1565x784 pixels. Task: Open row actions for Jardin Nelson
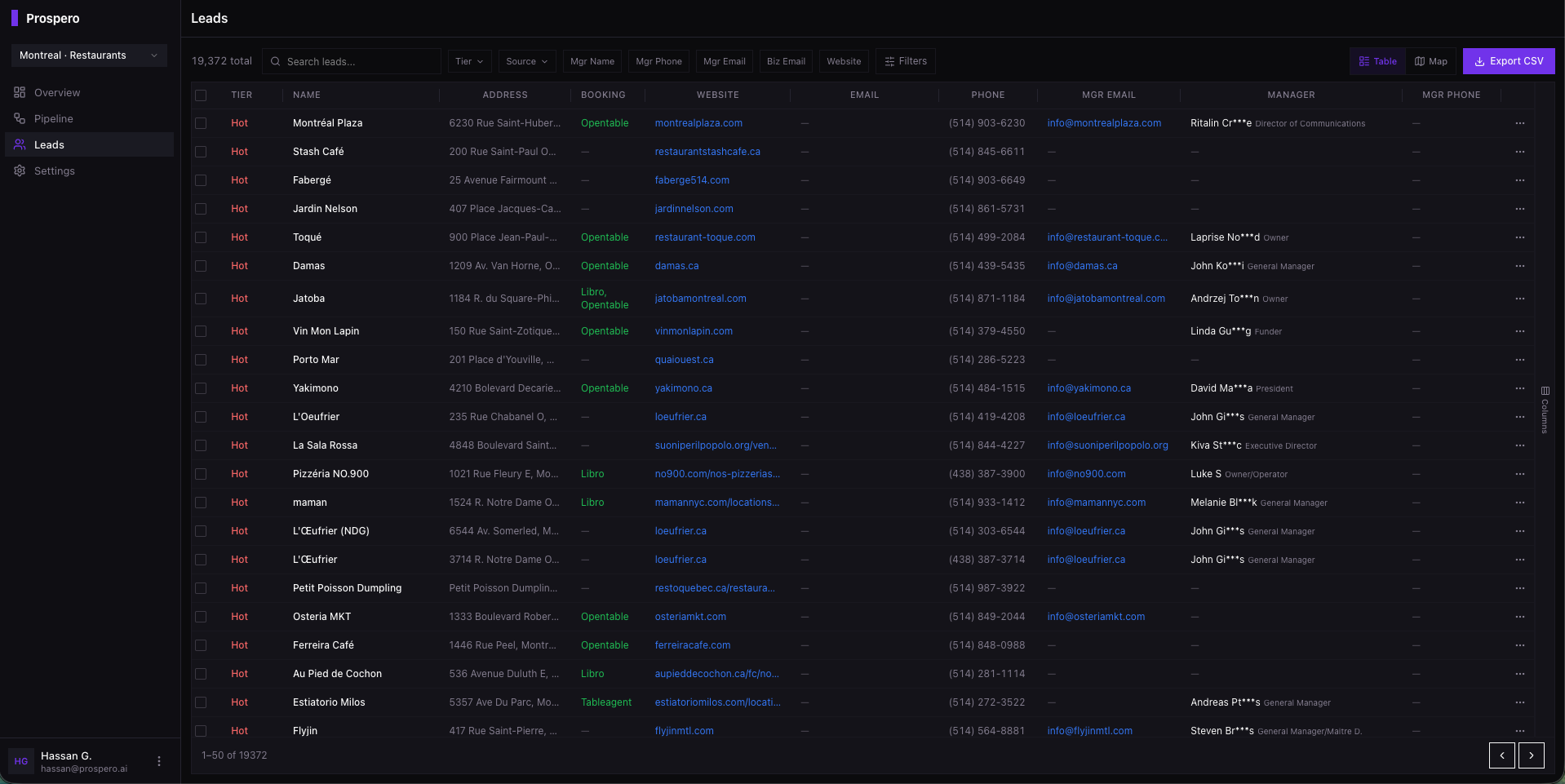tap(1520, 209)
